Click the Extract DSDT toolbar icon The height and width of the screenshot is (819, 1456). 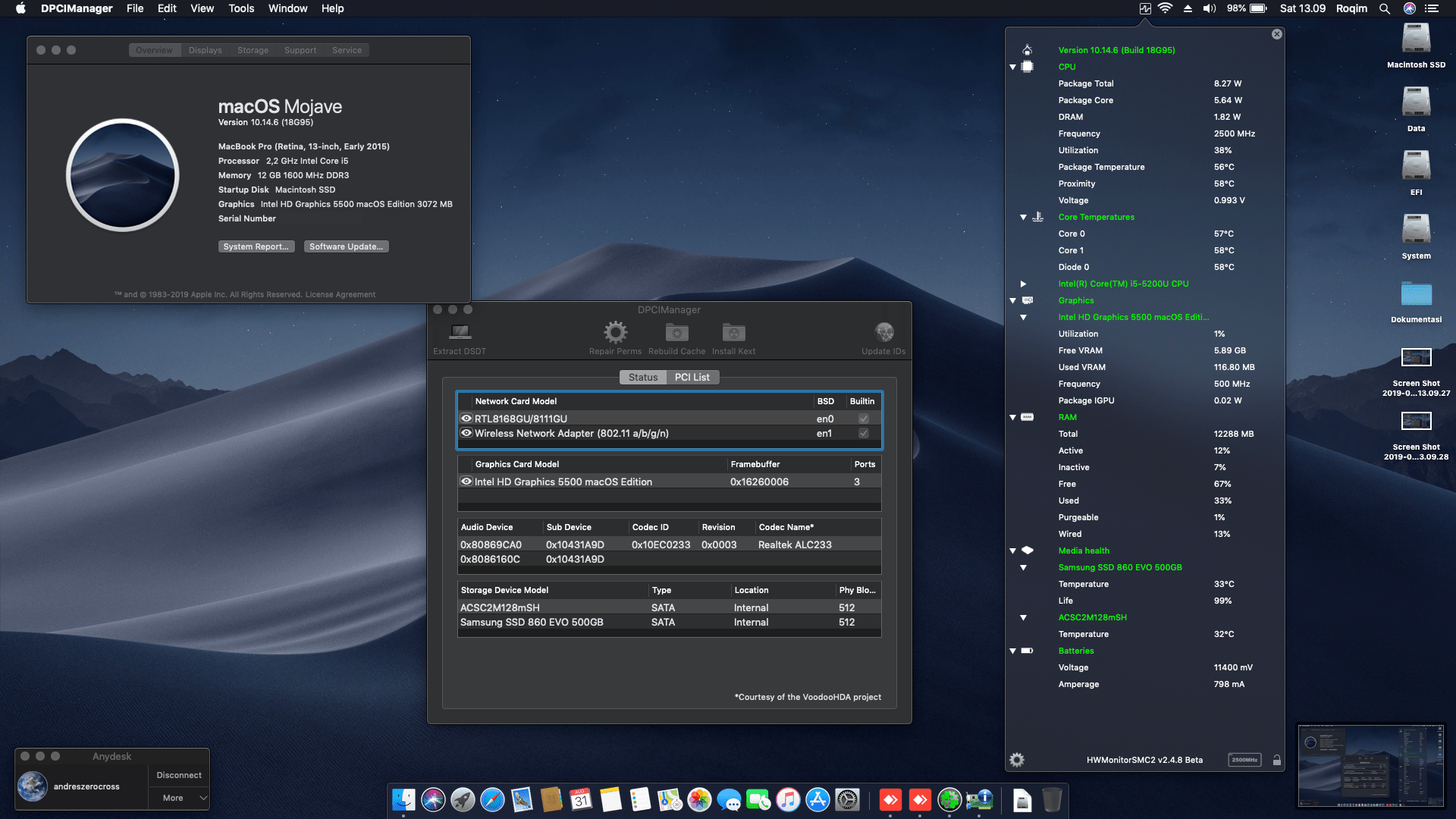coord(460,332)
